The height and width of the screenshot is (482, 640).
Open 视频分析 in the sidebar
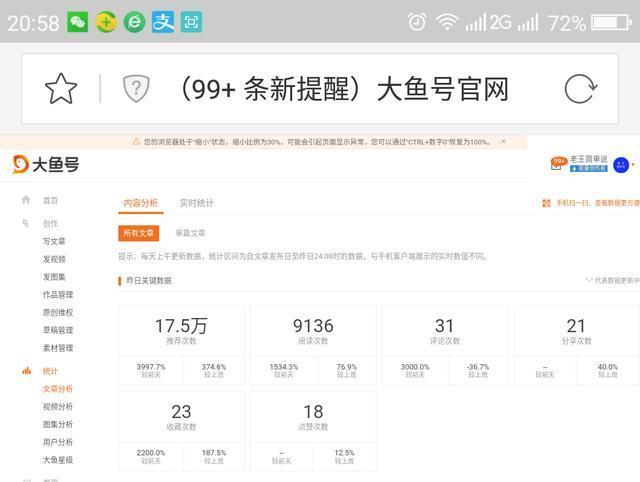(58, 406)
